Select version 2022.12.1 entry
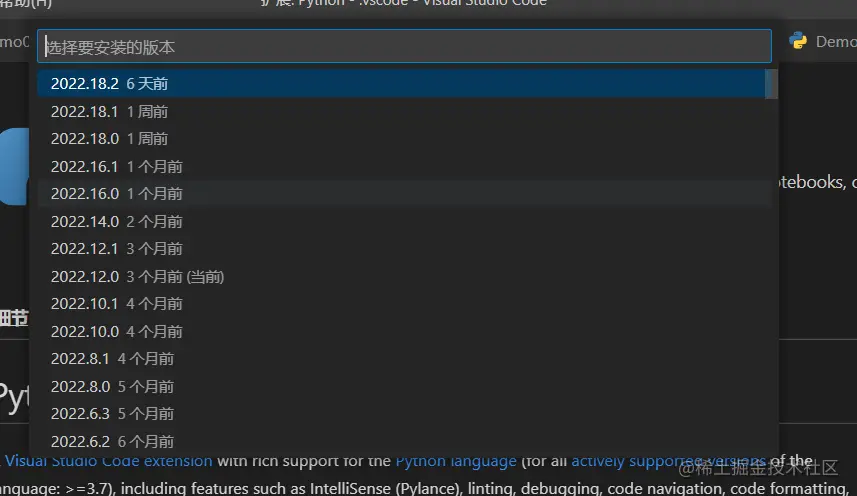857x496 pixels. point(401,249)
